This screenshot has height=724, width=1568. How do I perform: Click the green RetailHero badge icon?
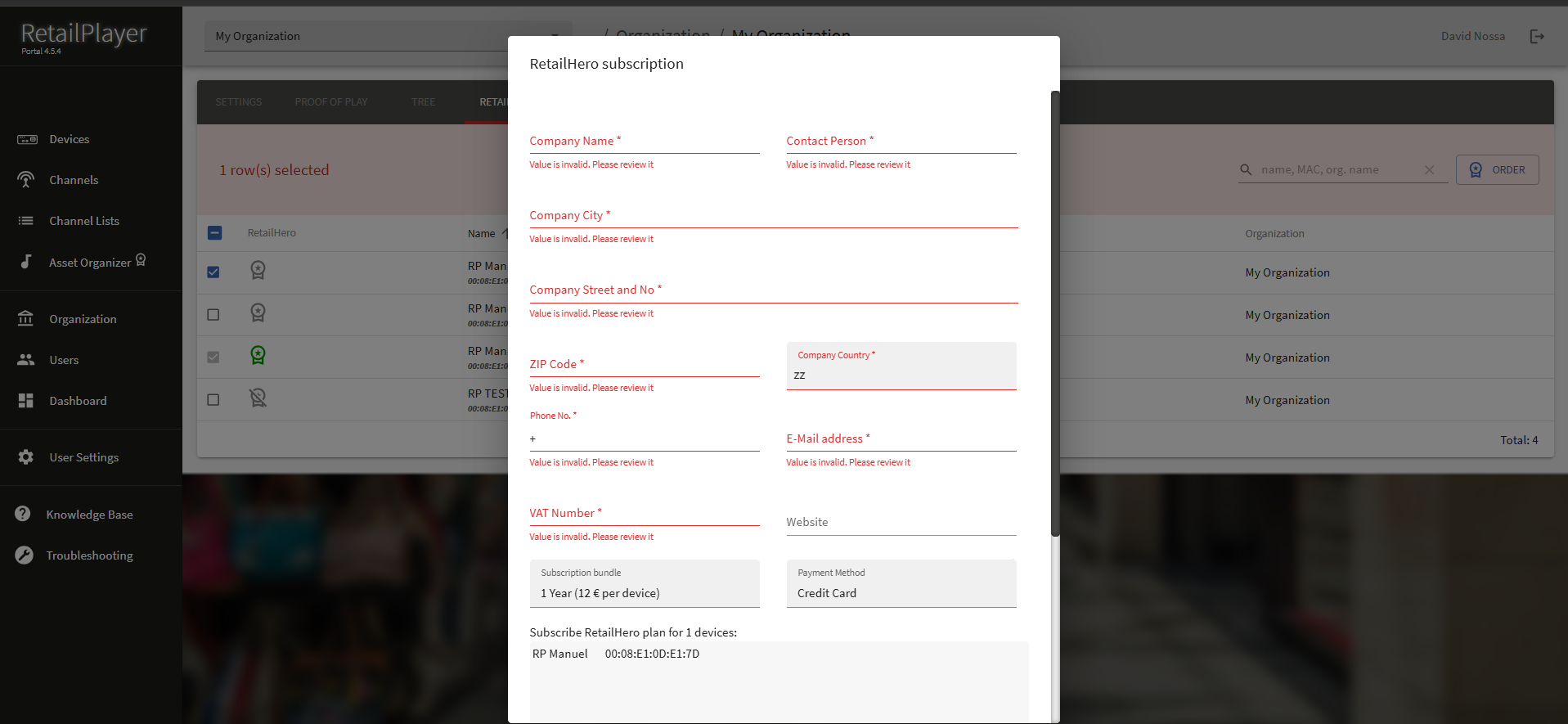(258, 355)
